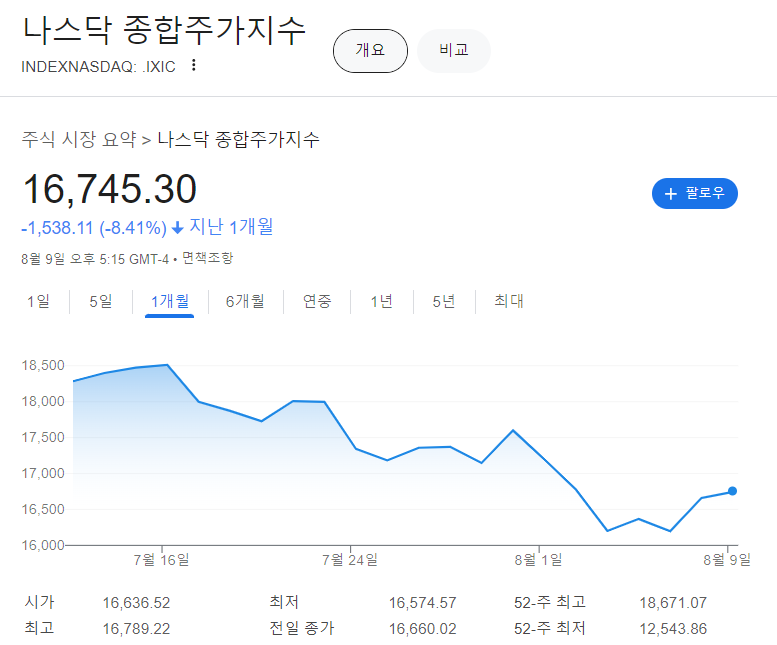777x645 pixels.
Task: Click the -1,538.11 (-8.41%) change text
Action: point(94,228)
